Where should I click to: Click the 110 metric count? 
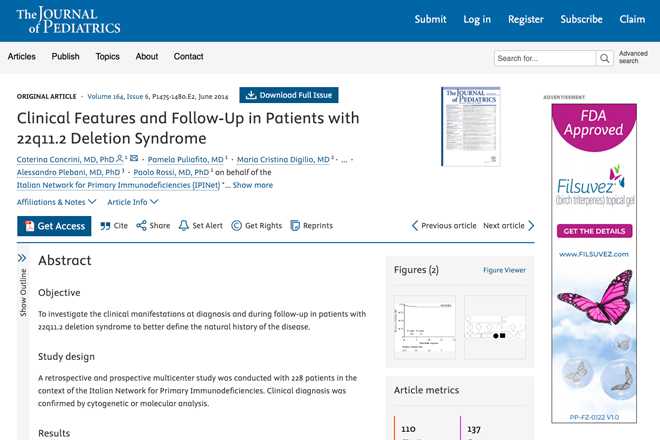[x=408, y=429]
